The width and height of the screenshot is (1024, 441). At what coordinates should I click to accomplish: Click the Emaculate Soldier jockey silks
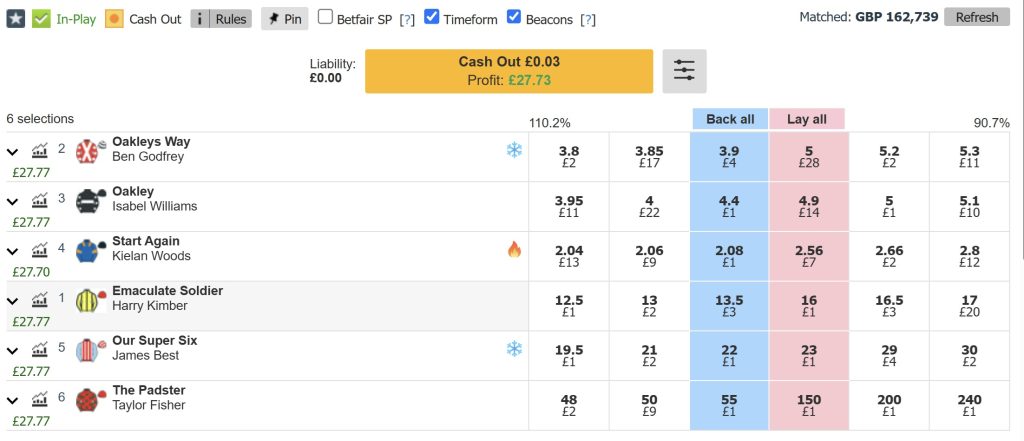91,300
